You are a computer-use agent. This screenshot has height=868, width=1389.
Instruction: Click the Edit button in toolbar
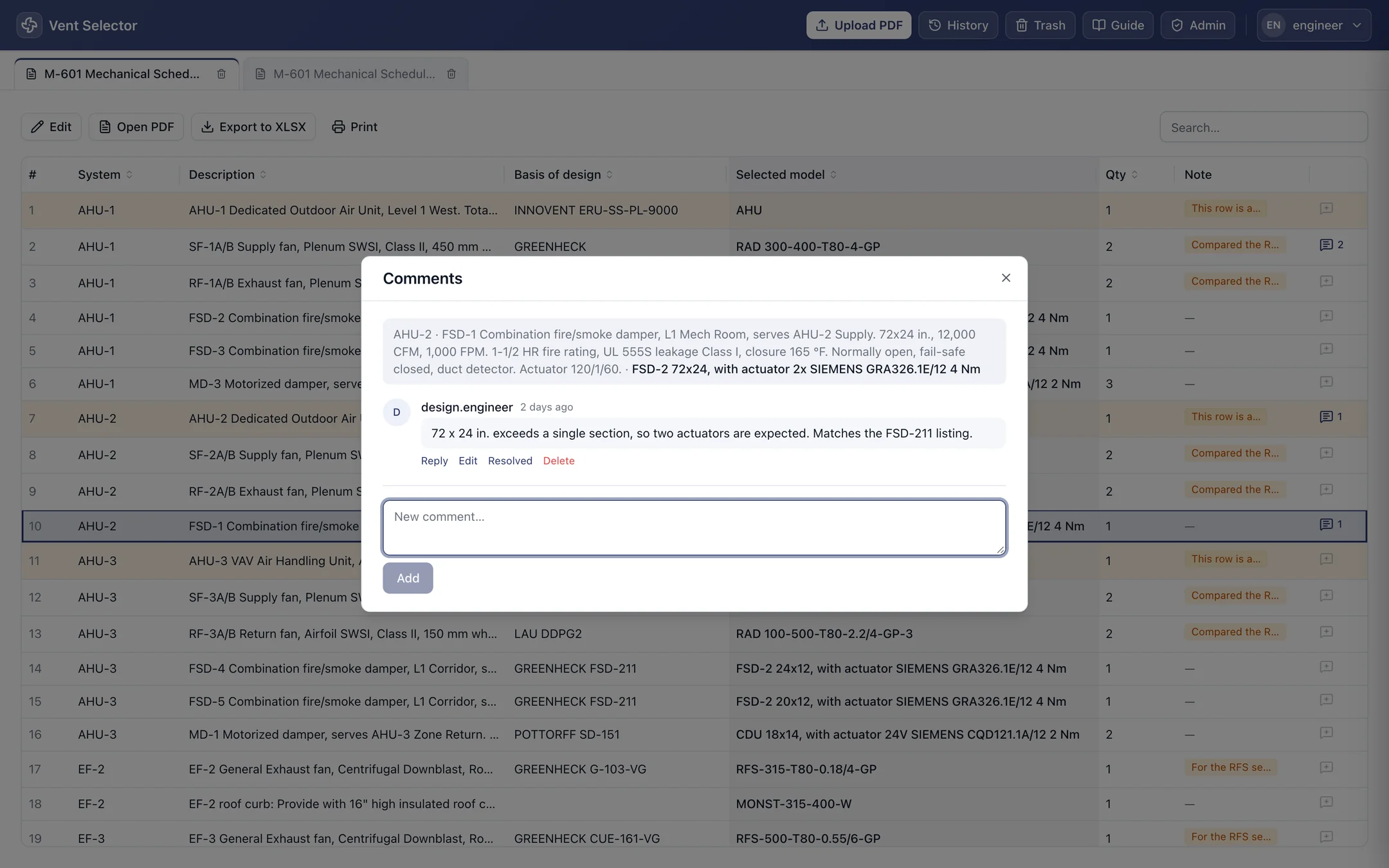pos(51,127)
